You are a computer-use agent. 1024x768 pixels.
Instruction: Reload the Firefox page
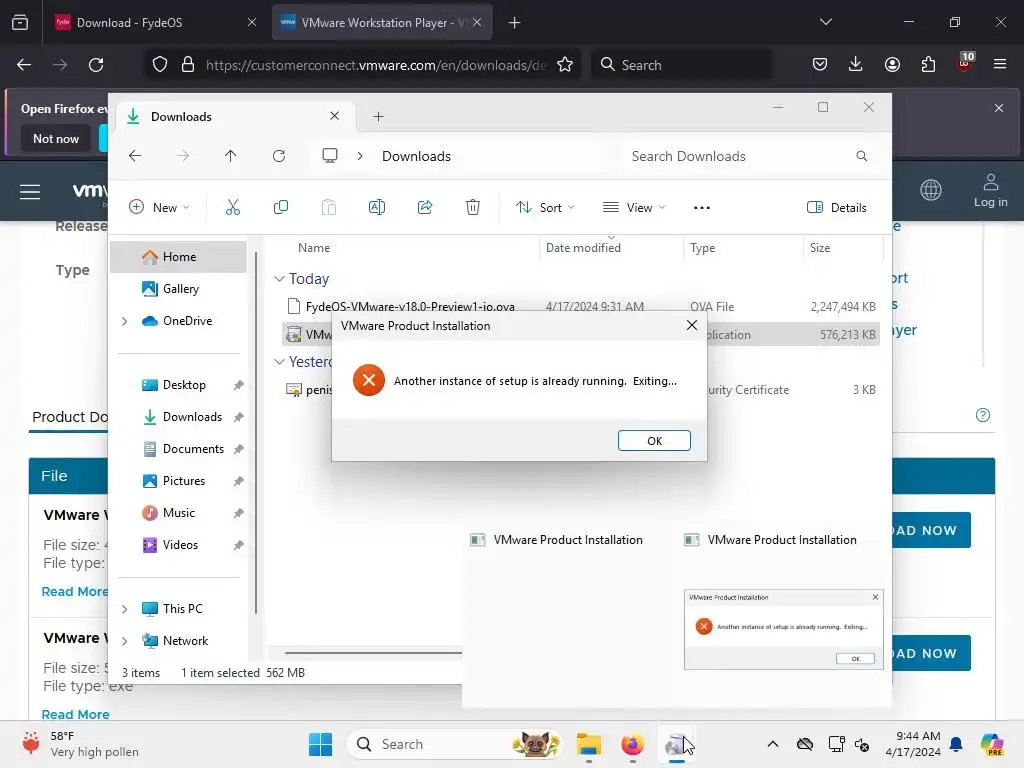(x=96, y=65)
